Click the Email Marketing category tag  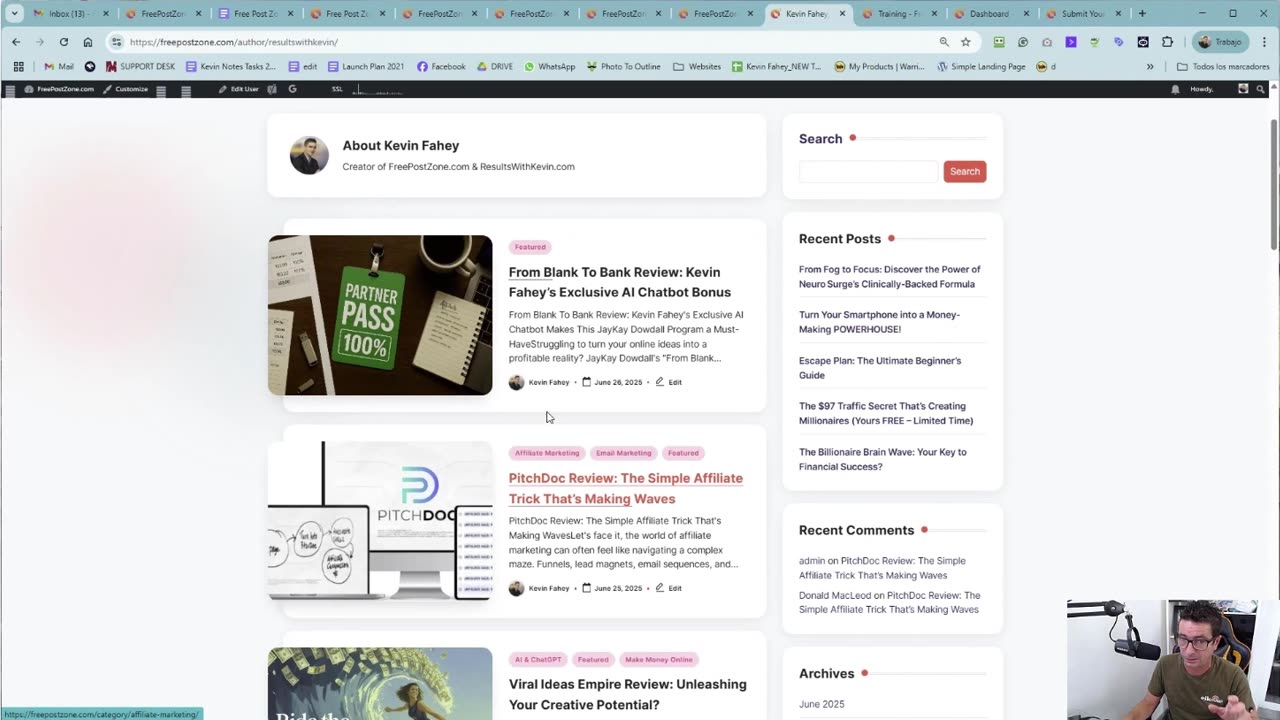tap(623, 453)
